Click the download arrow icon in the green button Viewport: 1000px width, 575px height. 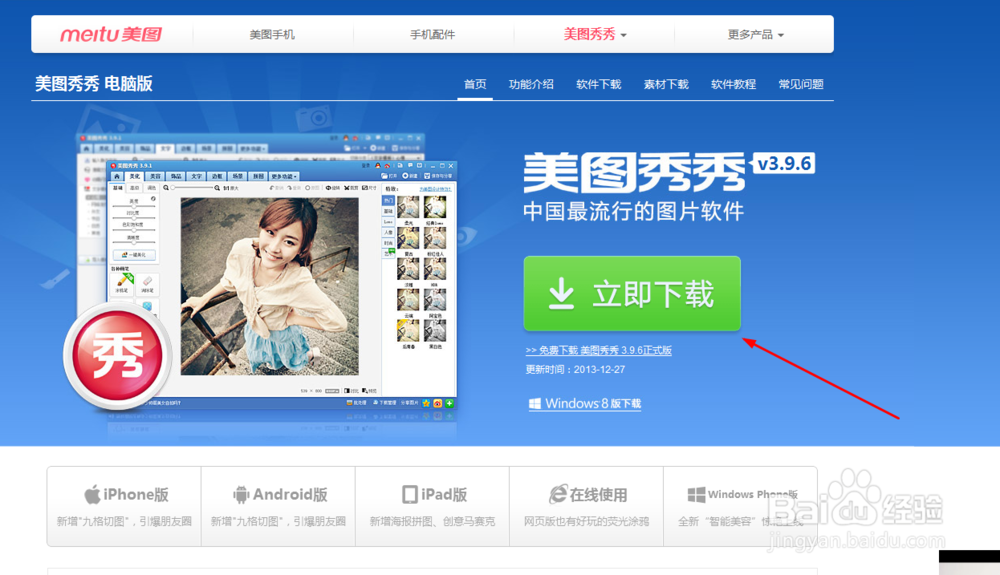(561, 294)
